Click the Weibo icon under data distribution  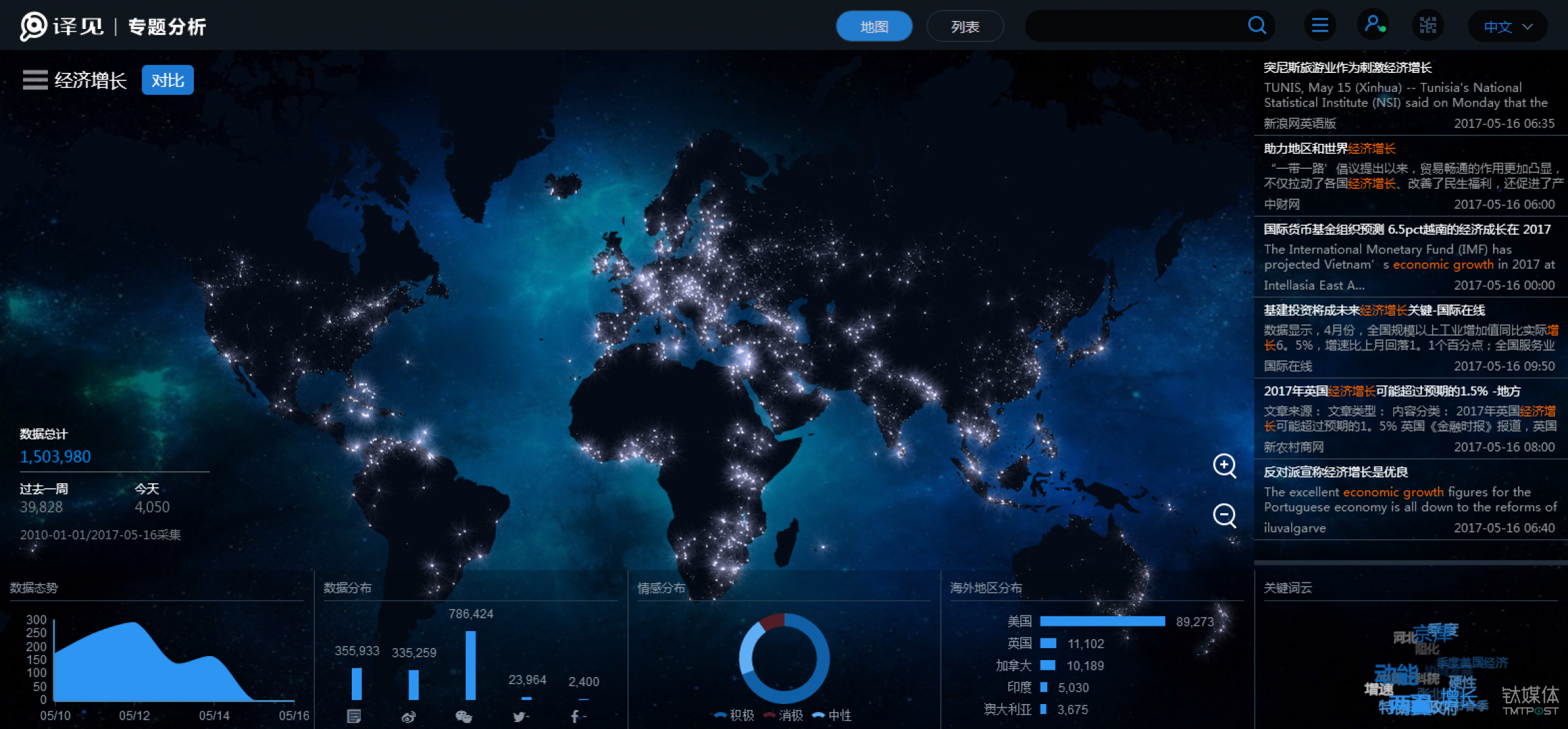click(409, 717)
